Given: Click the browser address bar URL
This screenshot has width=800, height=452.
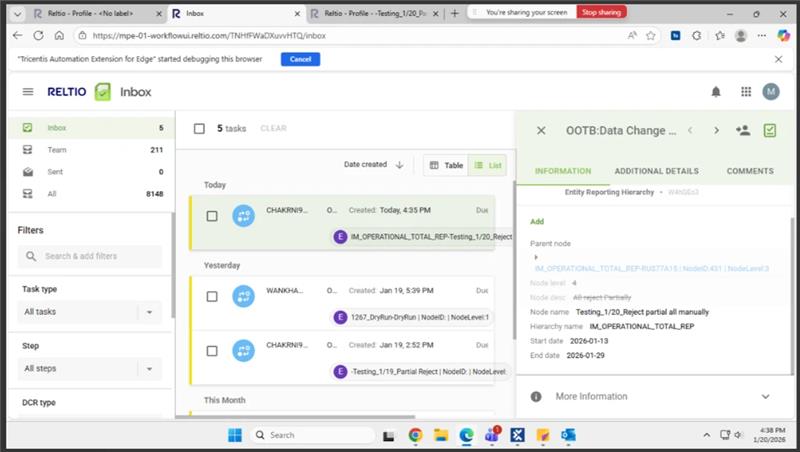Looking at the screenshot, I should pos(209,36).
